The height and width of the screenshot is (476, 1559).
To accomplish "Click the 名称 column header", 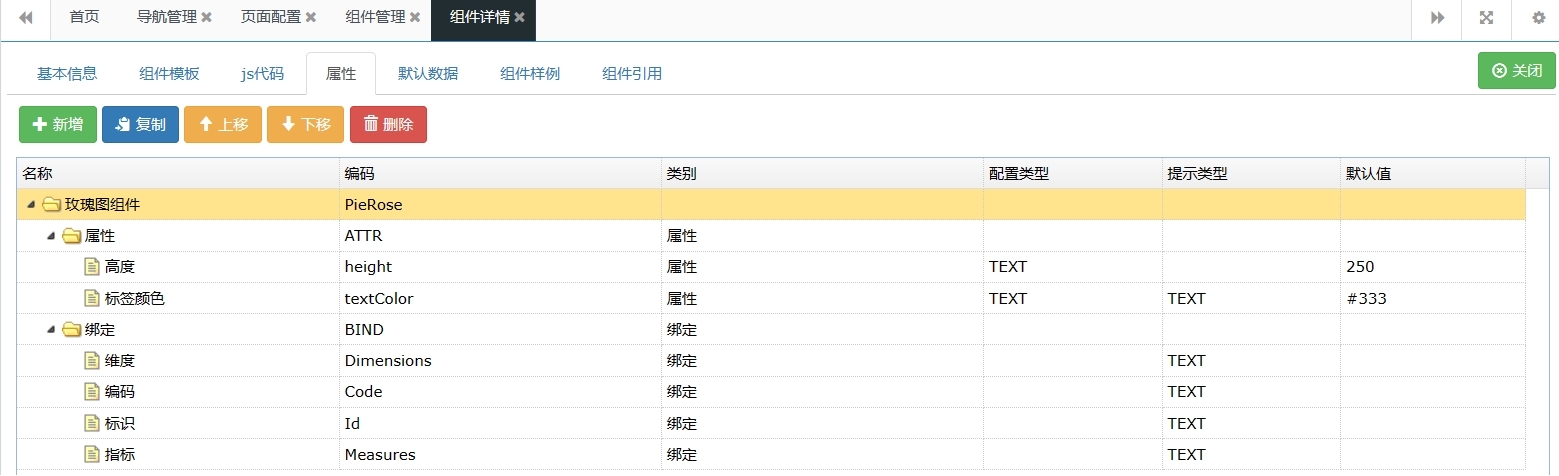I will (x=178, y=173).
